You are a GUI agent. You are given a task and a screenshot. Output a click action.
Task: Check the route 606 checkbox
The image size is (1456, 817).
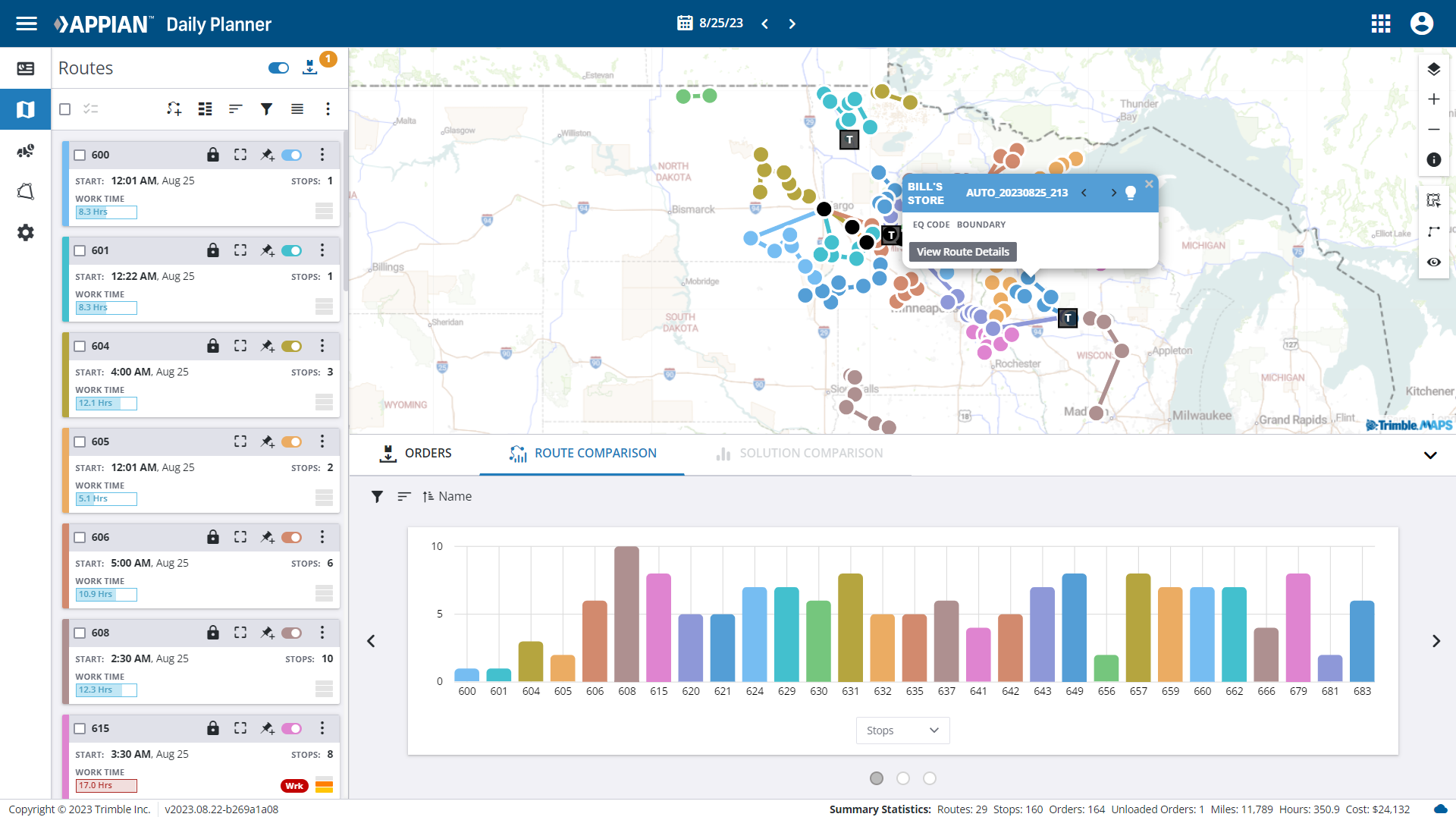(x=80, y=537)
